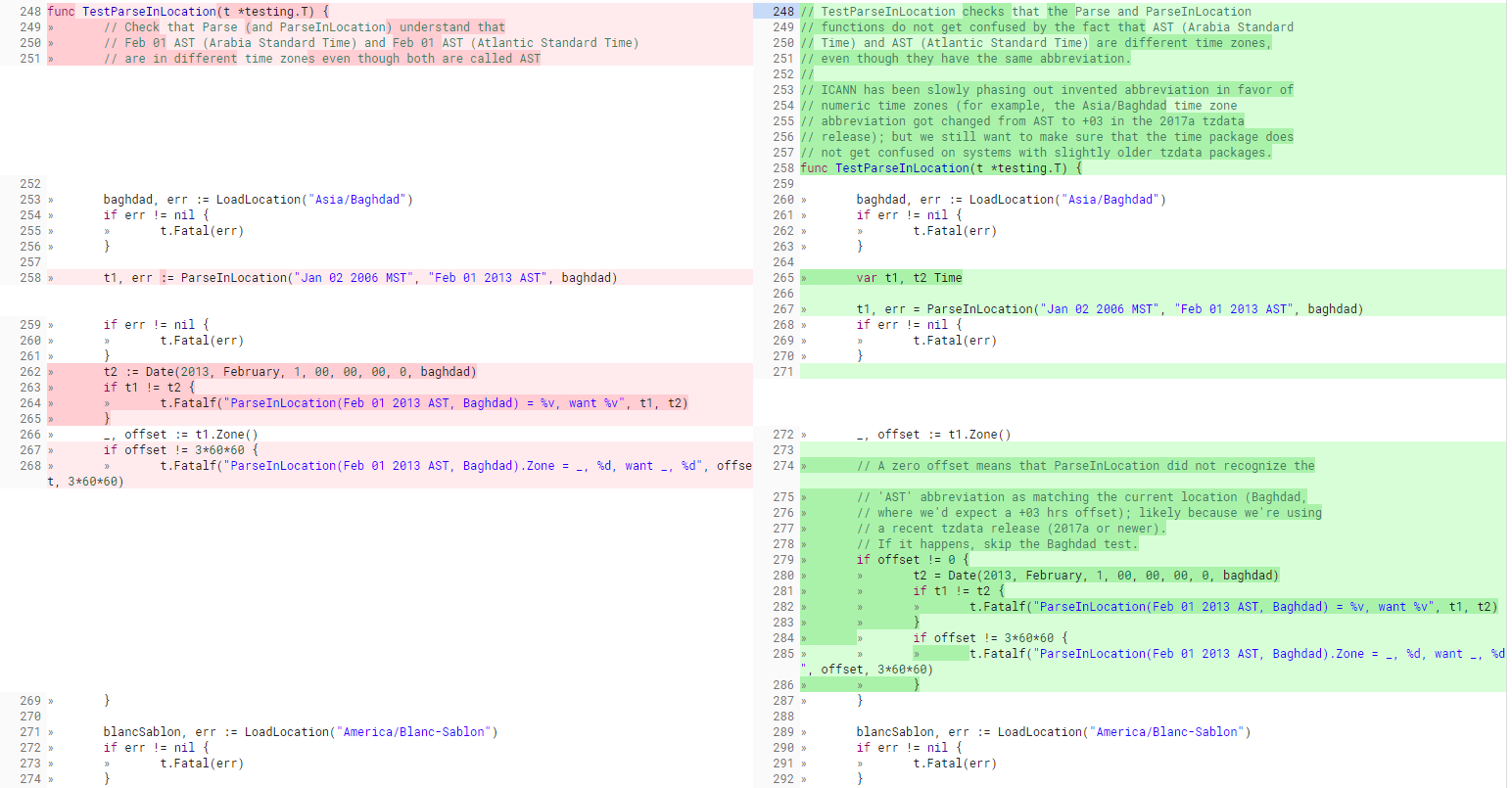Viewport: 1512px width, 788px height.
Task: Click line number 288 in right gutter
Action: [783, 717]
